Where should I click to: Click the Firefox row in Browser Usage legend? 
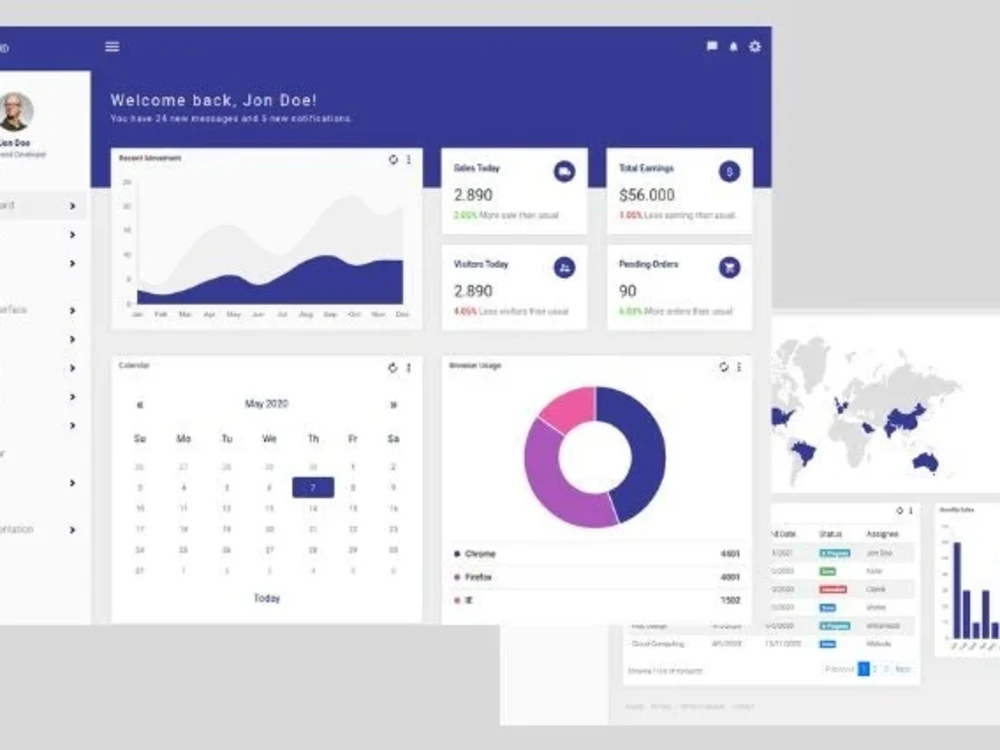(x=596, y=577)
